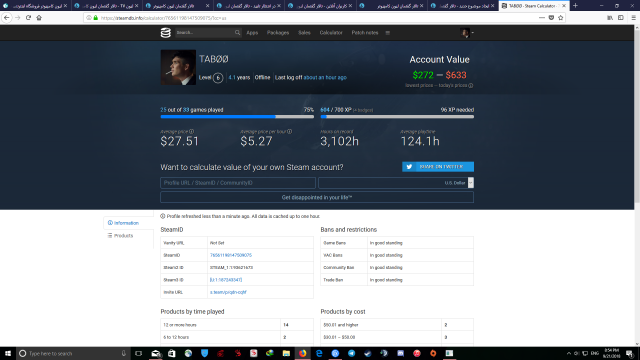640x360 pixels.
Task: Click the games played progress bar
Action: pyautogui.click(x=237, y=117)
